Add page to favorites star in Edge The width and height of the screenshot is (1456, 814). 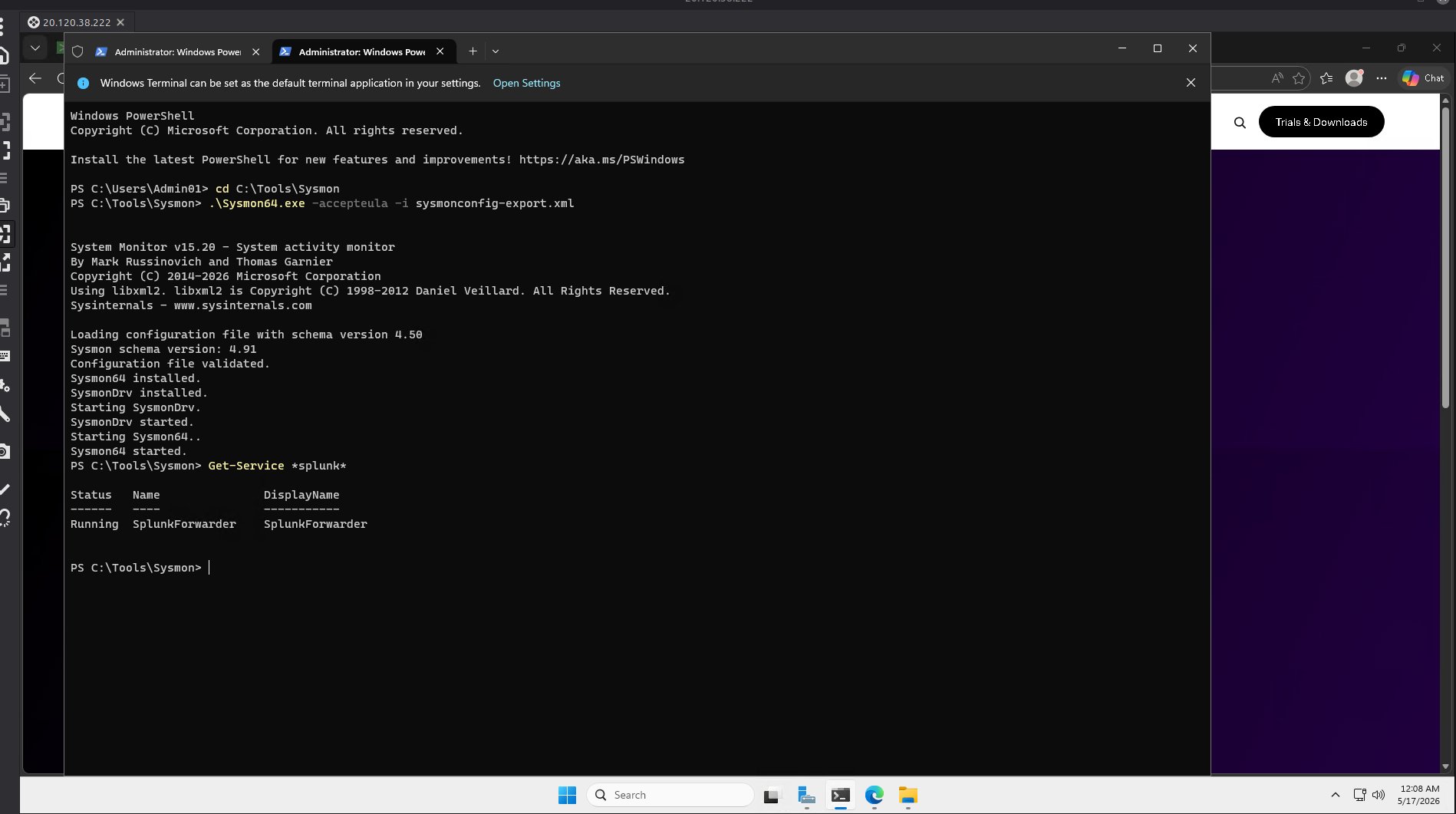[x=1298, y=77]
